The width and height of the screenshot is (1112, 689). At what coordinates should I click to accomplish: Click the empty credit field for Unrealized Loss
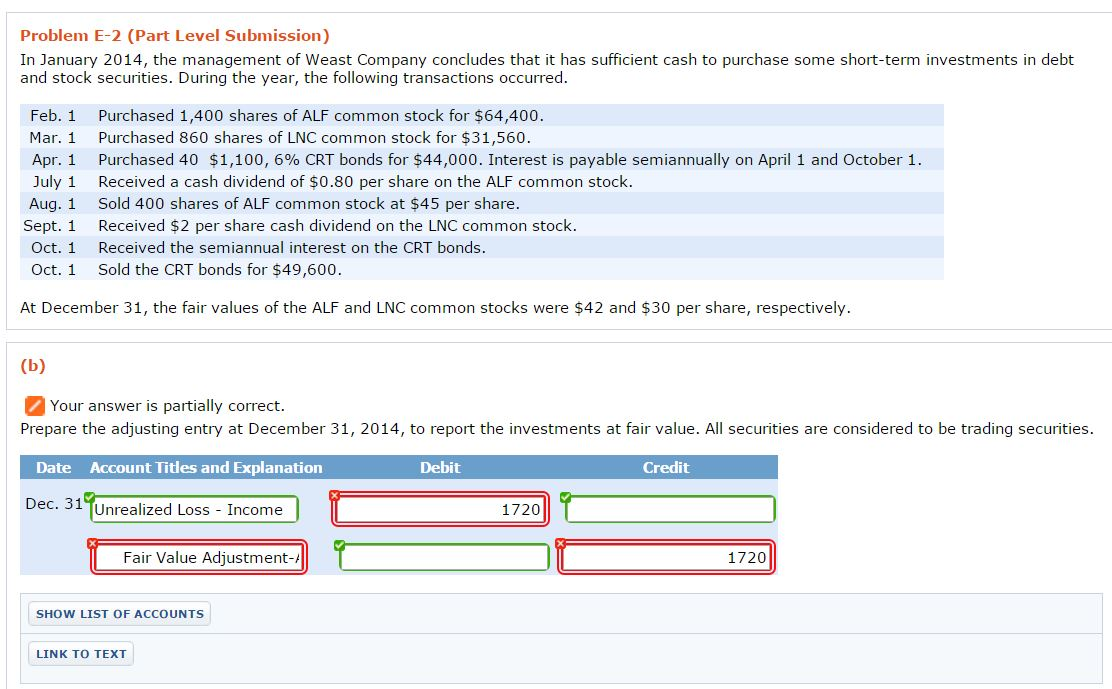[671, 510]
